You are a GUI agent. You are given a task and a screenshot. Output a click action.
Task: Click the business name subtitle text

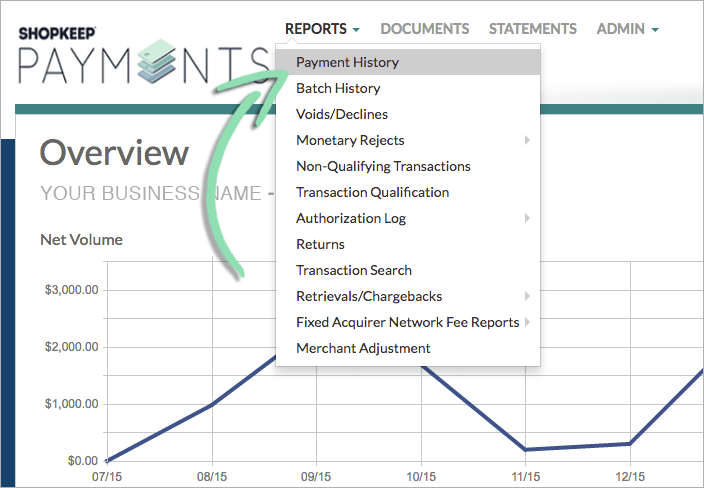pyautogui.click(x=157, y=193)
